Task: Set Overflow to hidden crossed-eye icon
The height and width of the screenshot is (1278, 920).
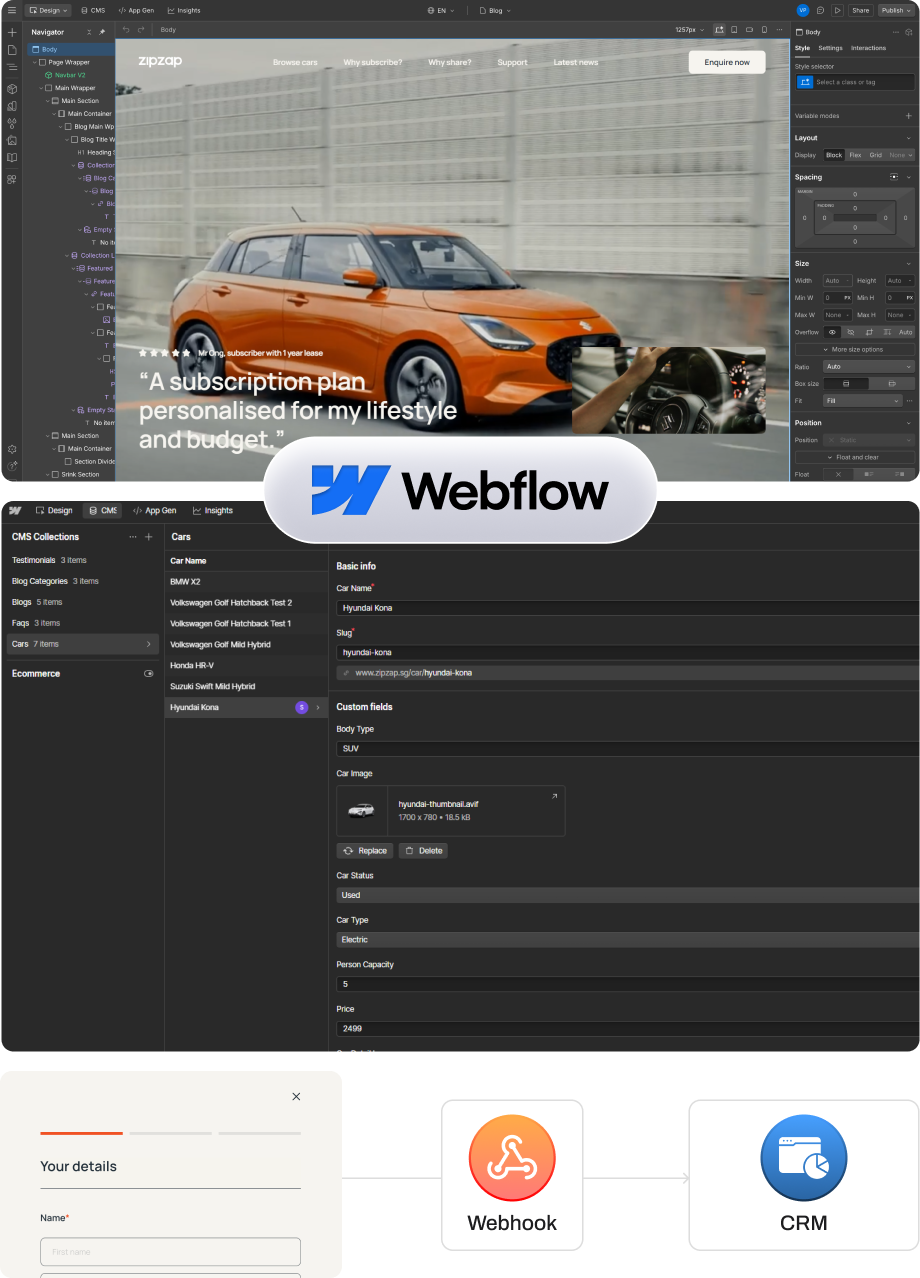Action: (850, 332)
